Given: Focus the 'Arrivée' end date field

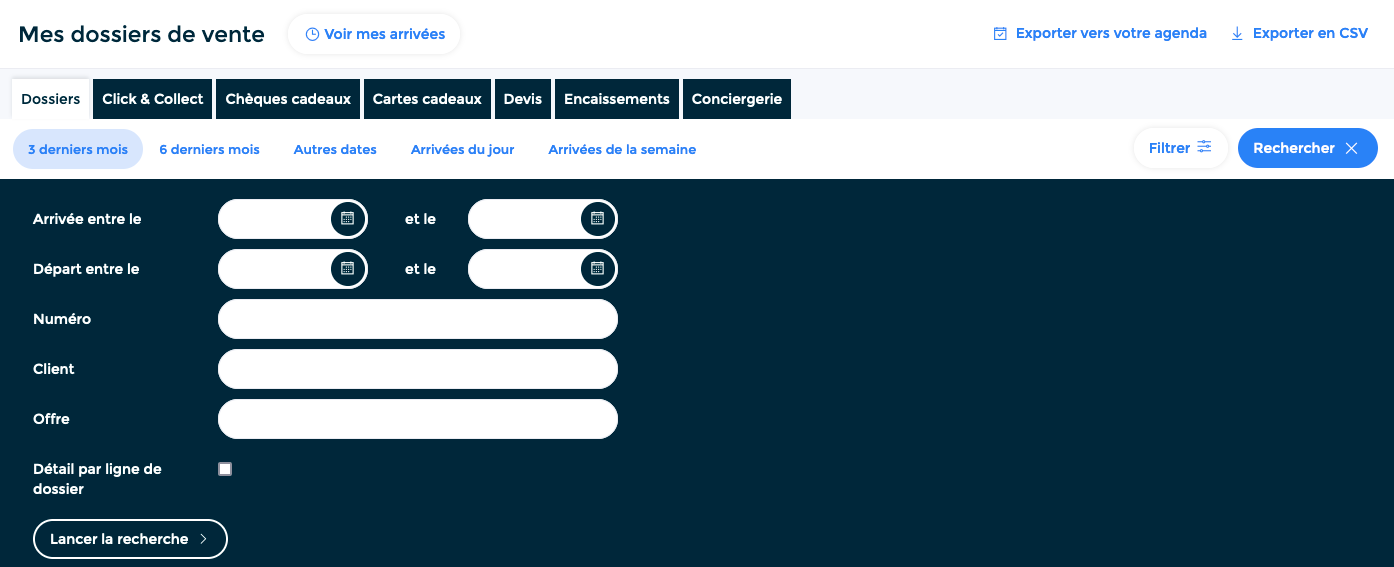Looking at the screenshot, I should pyautogui.click(x=525, y=218).
